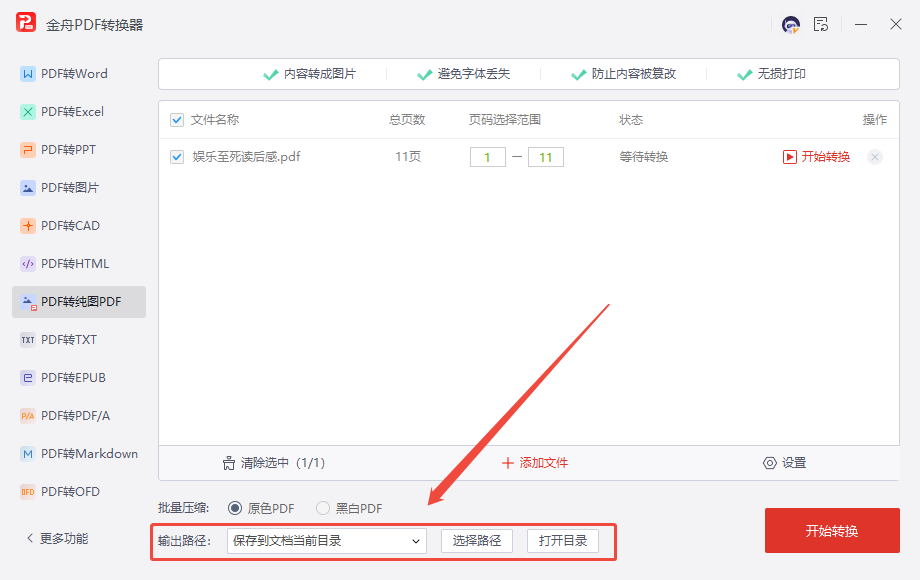Close the 金舟PDF转换器 window
Viewport: 920px width, 580px height.
[x=895, y=24]
